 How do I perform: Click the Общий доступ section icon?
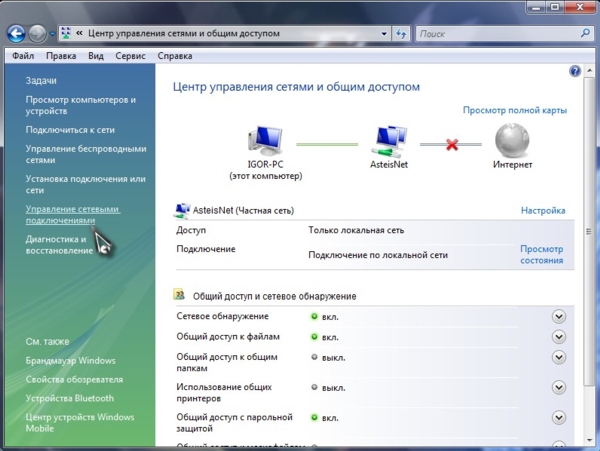pyautogui.click(x=179, y=295)
